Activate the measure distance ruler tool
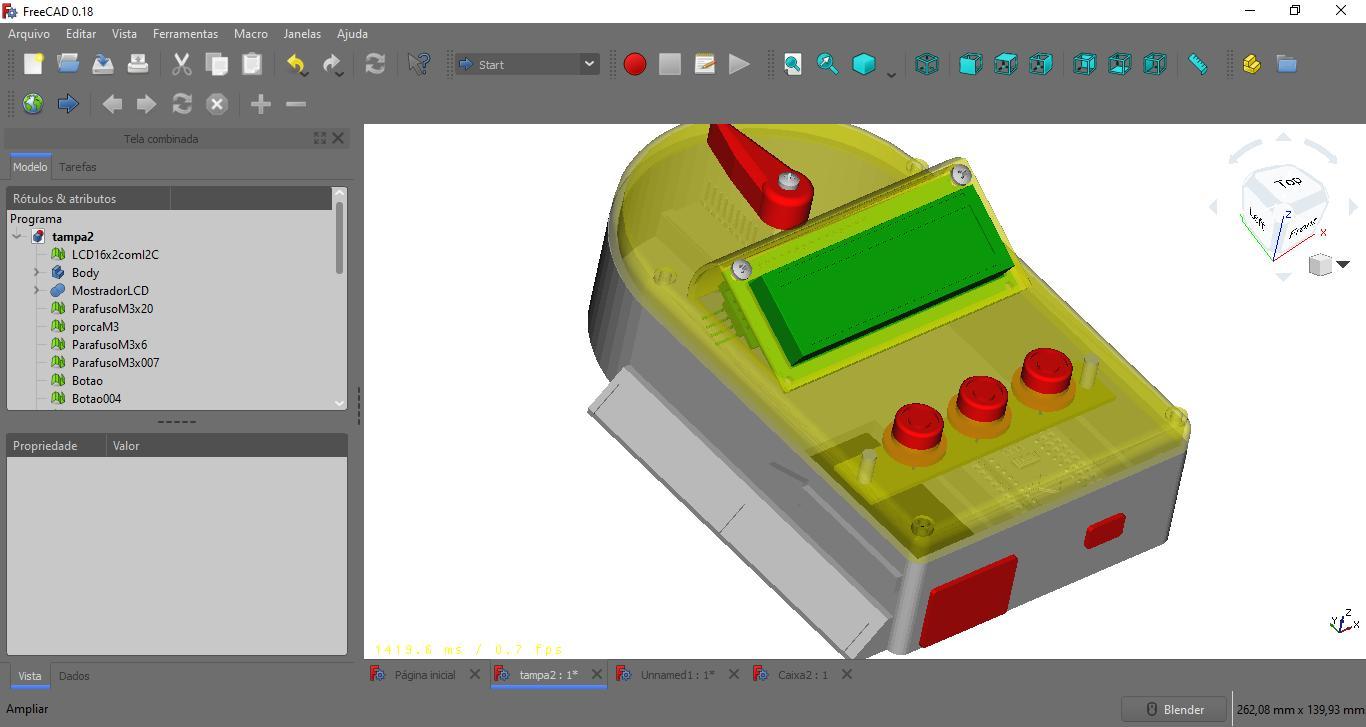Image resolution: width=1366 pixels, height=727 pixels. click(1198, 64)
